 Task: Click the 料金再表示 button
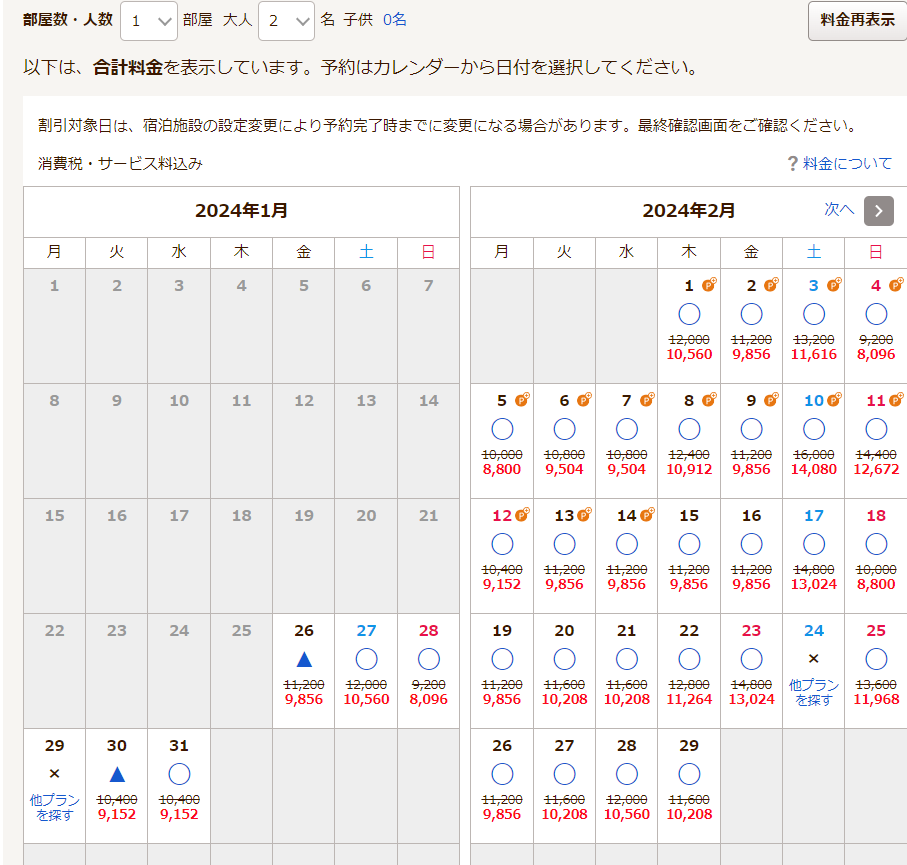pyautogui.click(x=857, y=20)
